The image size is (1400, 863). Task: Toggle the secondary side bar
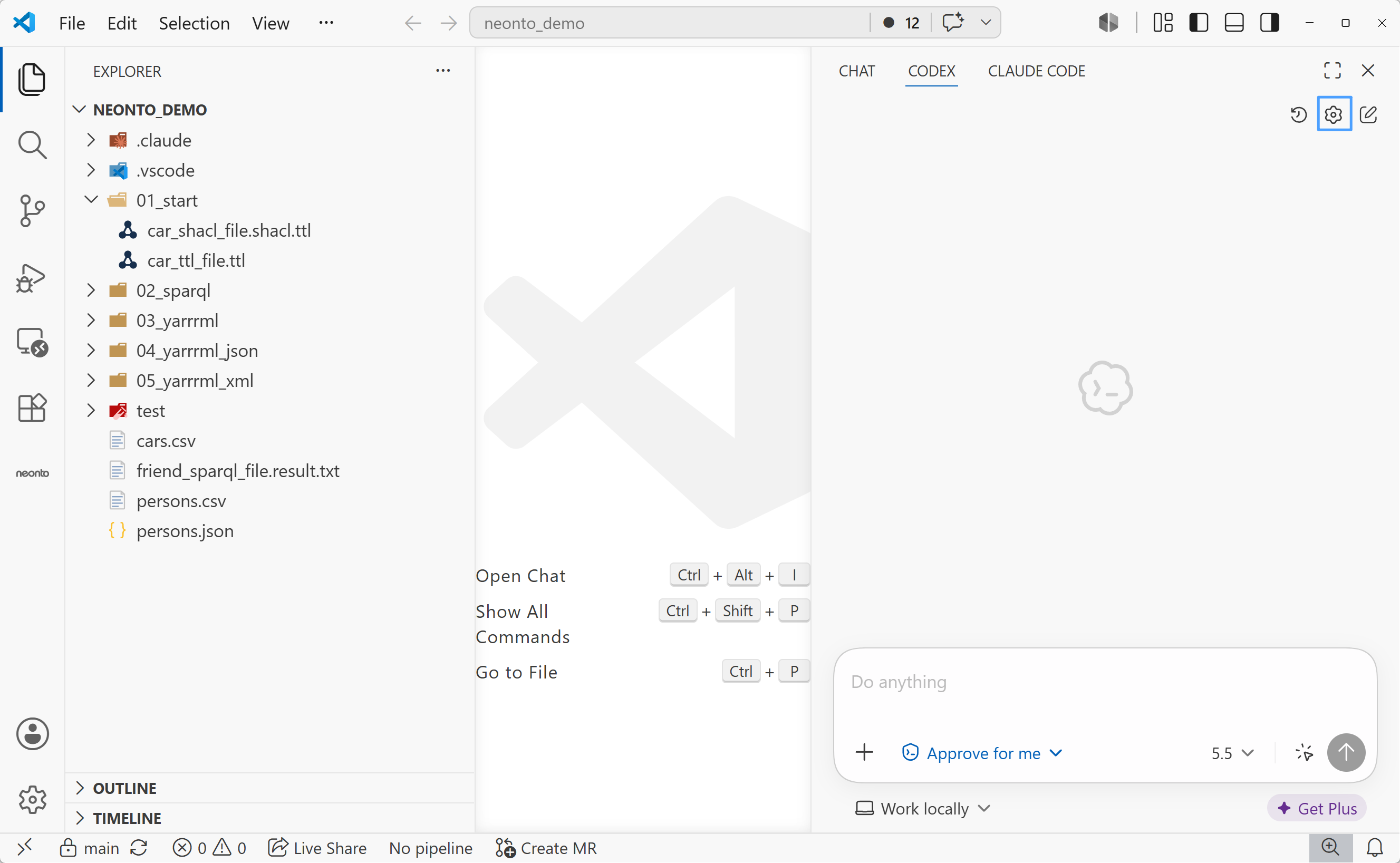point(1269,23)
